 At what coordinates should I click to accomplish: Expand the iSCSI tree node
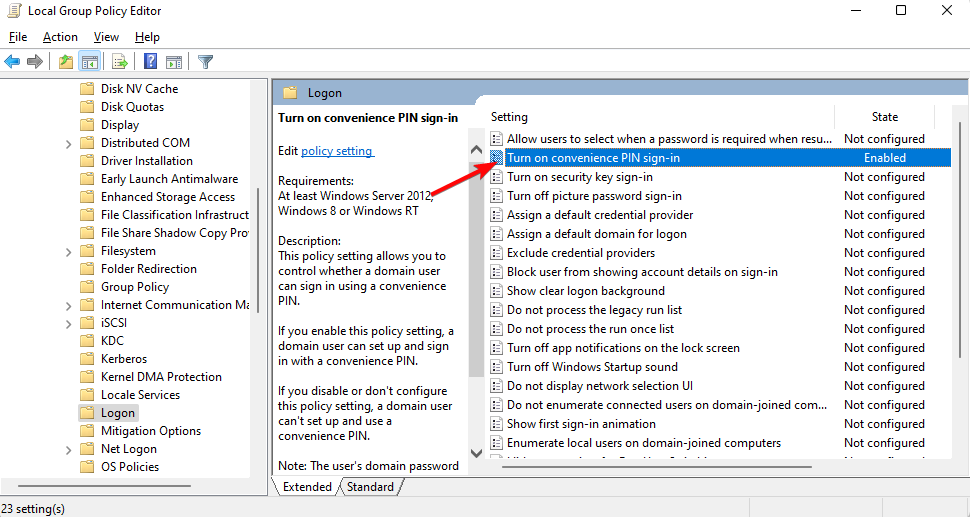pos(69,323)
